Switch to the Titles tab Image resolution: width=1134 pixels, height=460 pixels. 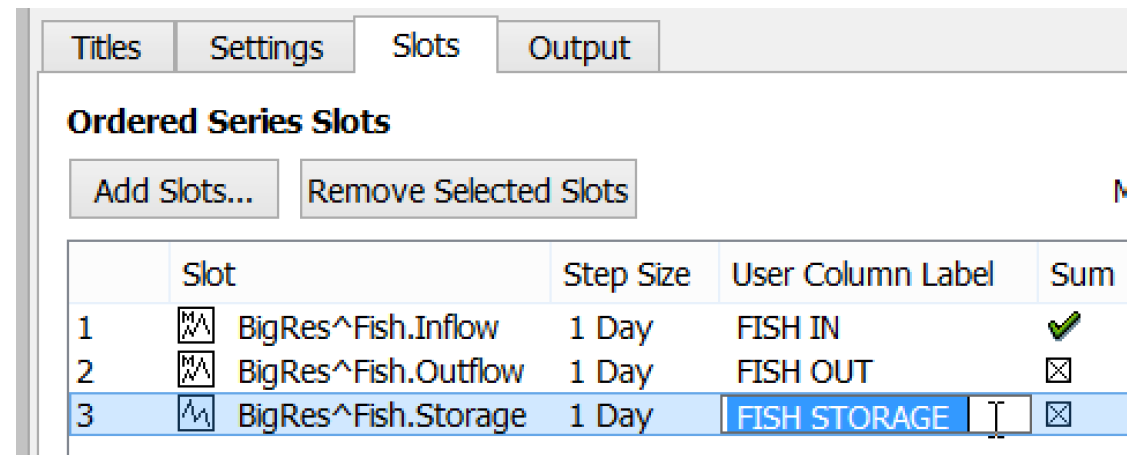click(x=106, y=48)
